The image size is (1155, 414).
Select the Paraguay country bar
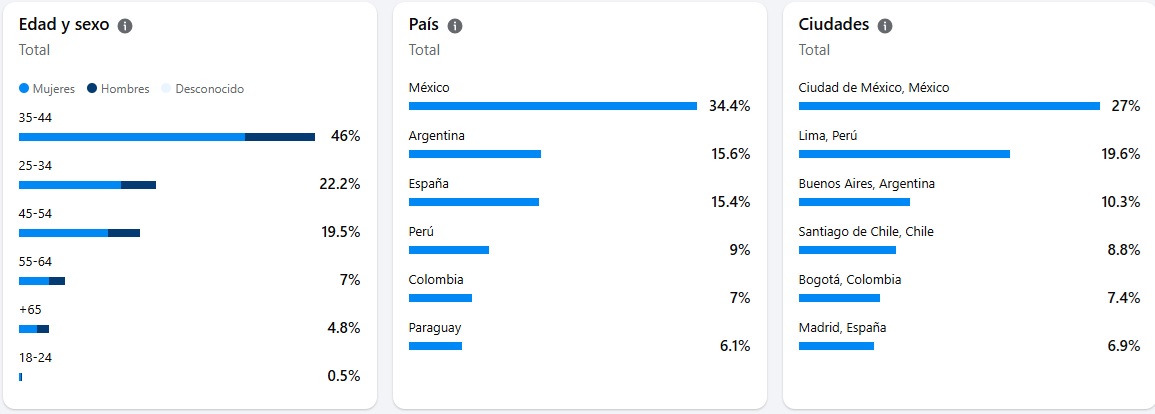pos(435,346)
